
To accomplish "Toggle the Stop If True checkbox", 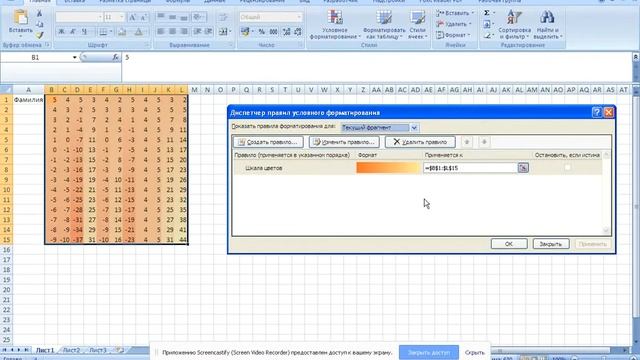I will click(567, 167).
